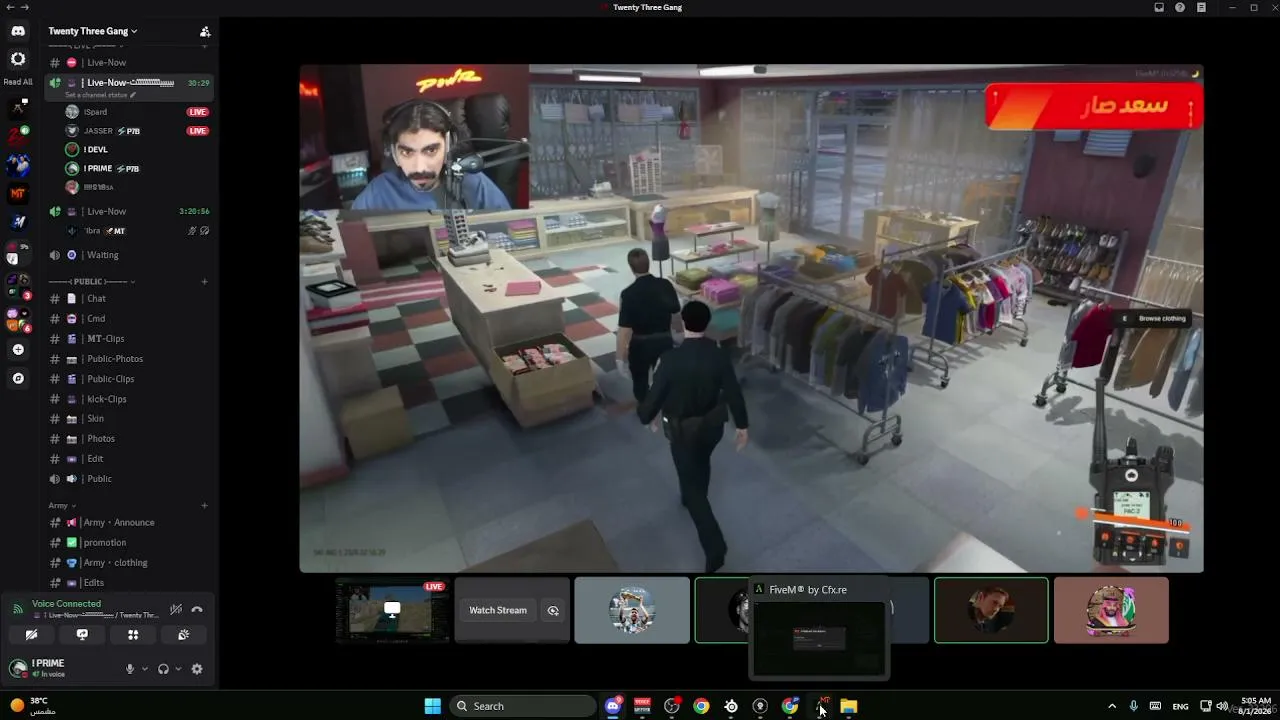
Task: Set a channel status link
Action: pyautogui.click(x=99, y=95)
